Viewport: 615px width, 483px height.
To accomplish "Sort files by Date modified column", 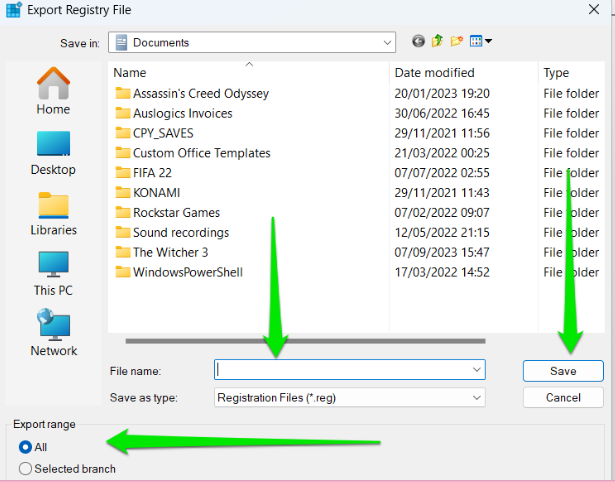I will click(x=434, y=73).
